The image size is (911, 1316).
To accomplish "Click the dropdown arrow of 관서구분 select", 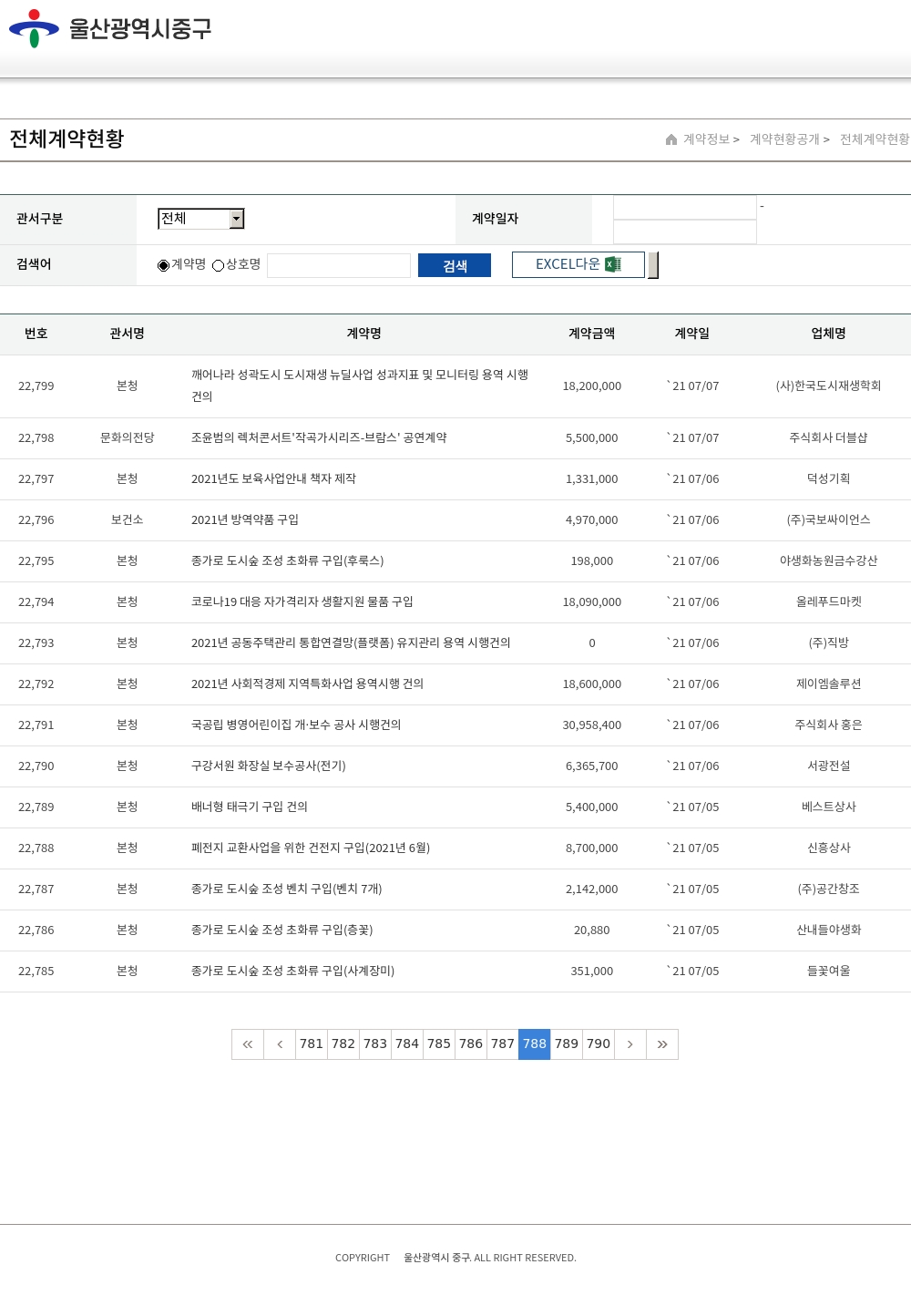I will coord(237,219).
